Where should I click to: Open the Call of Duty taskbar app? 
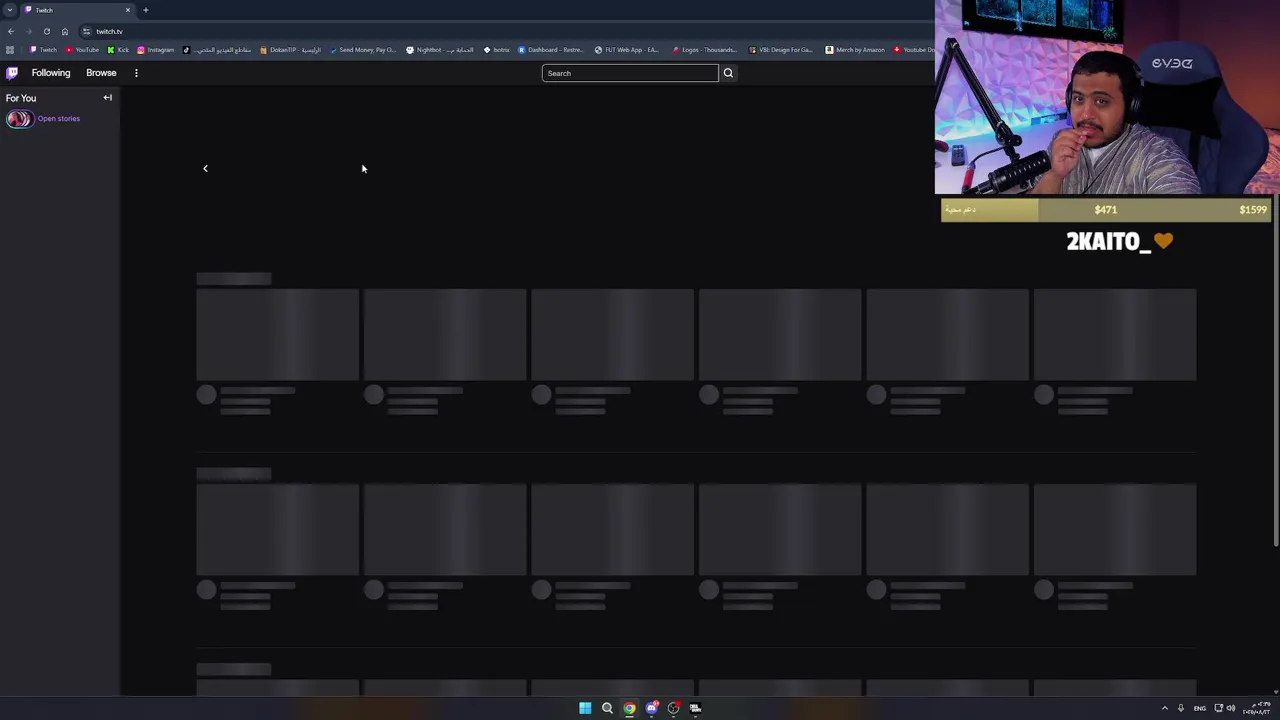point(695,708)
